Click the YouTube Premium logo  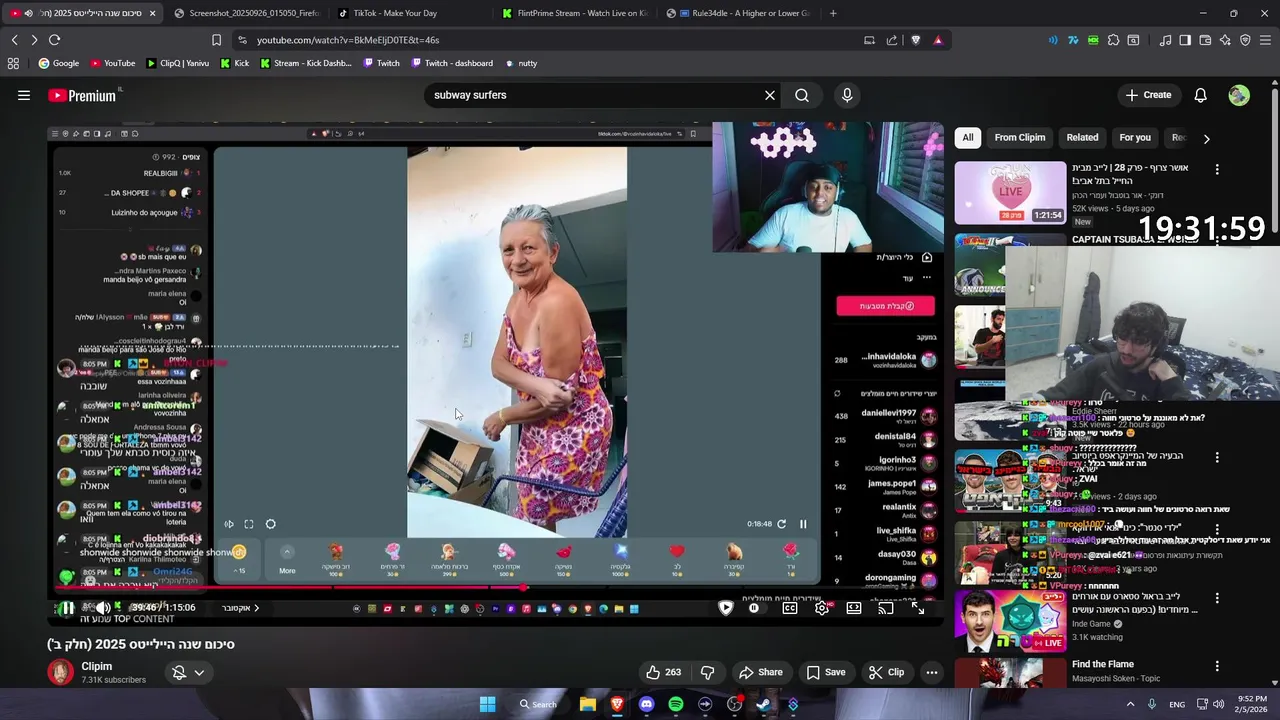click(x=82, y=96)
